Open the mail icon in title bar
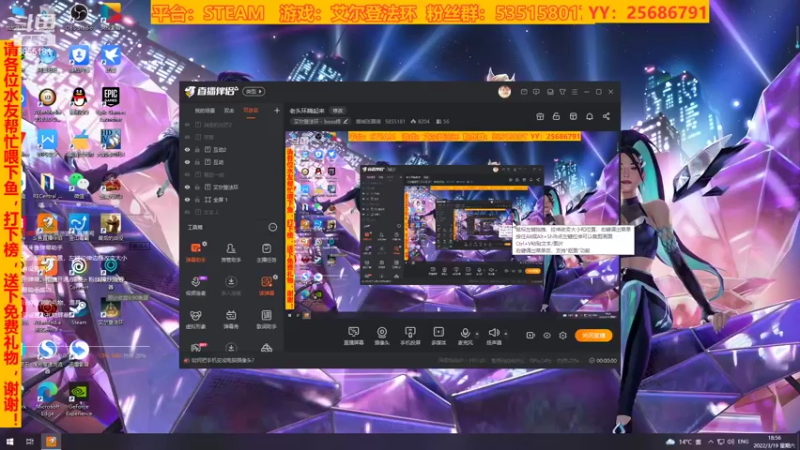The width and height of the screenshot is (800, 450). coord(524,92)
